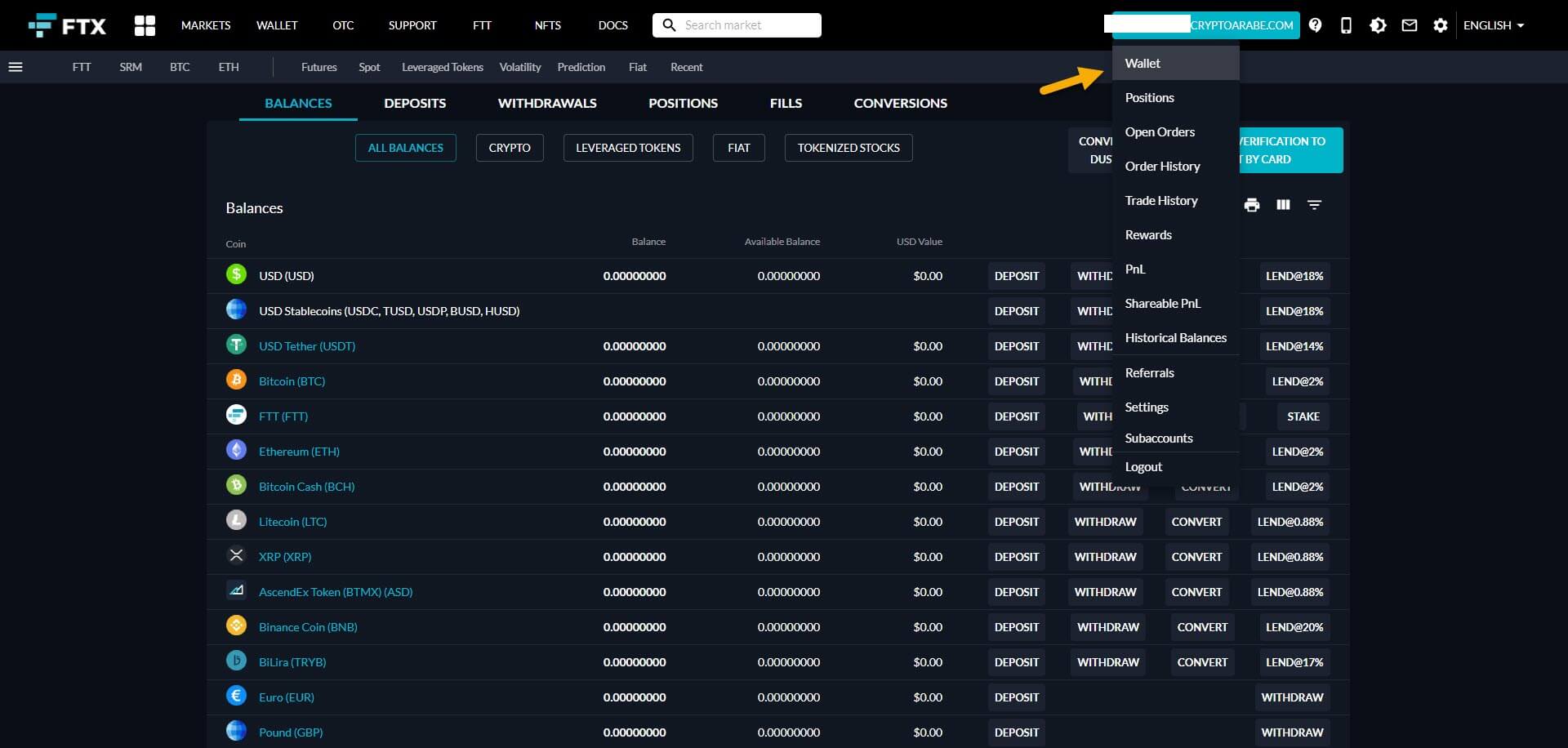Switch to the FILLS tab
Image resolution: width=1568 pixels, height=748 pixels.
click(x=786, y=103)
